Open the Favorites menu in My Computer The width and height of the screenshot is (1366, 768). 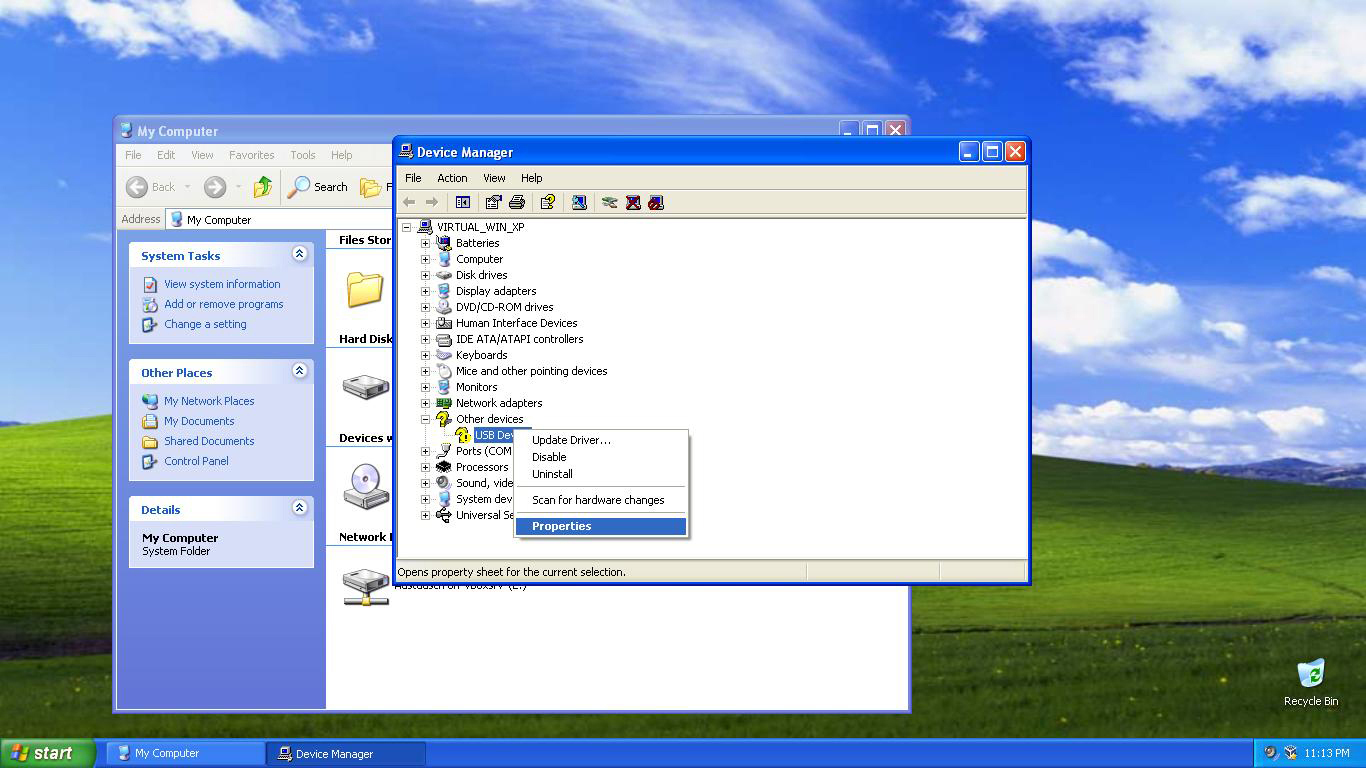pos(251,155)
